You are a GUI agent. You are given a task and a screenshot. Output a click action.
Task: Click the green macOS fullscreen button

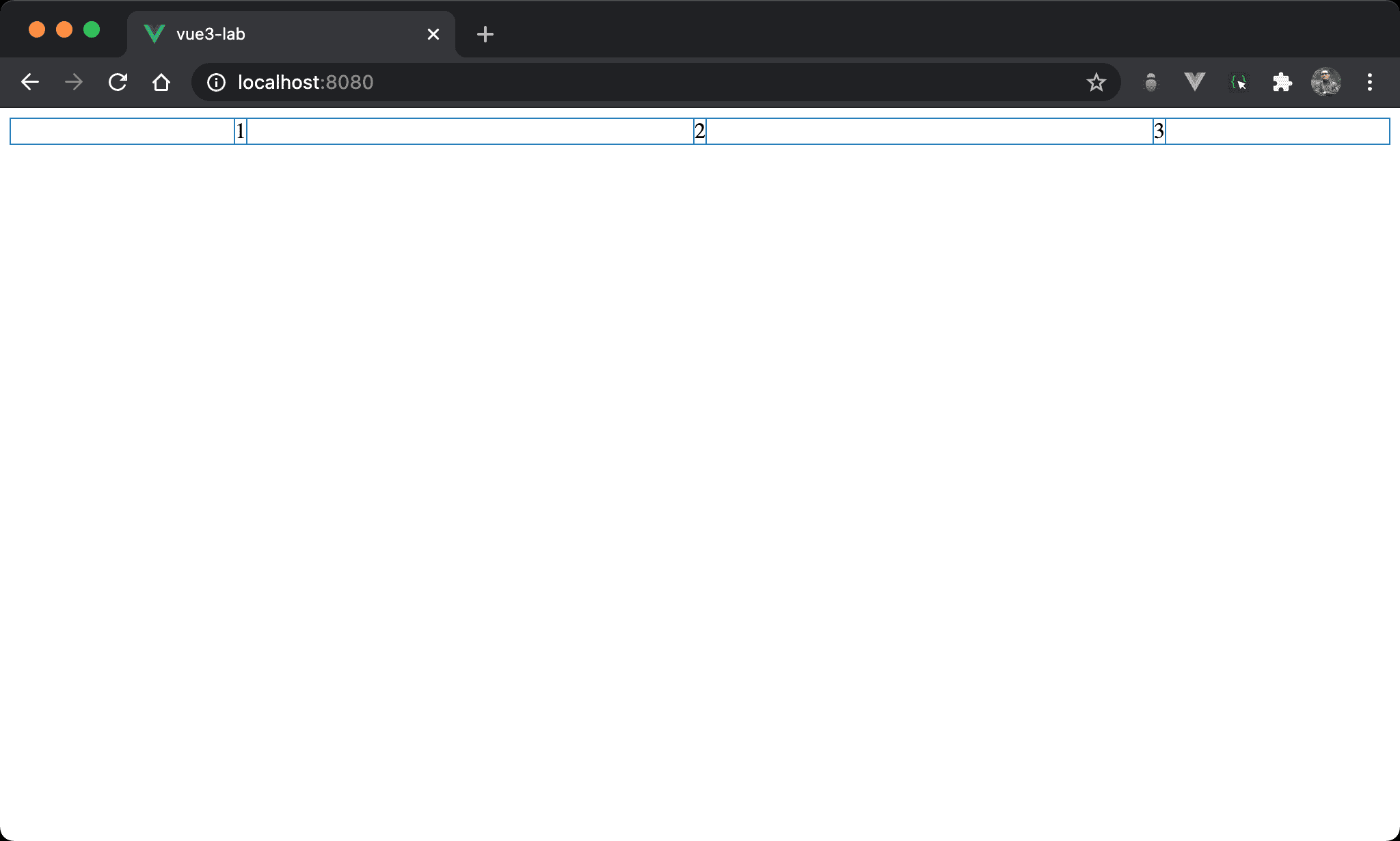click(92, 30)
